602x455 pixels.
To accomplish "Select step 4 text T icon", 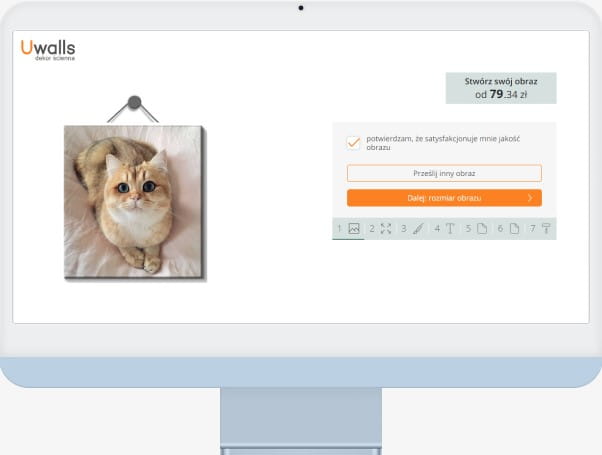I will (x=450, y=229).
